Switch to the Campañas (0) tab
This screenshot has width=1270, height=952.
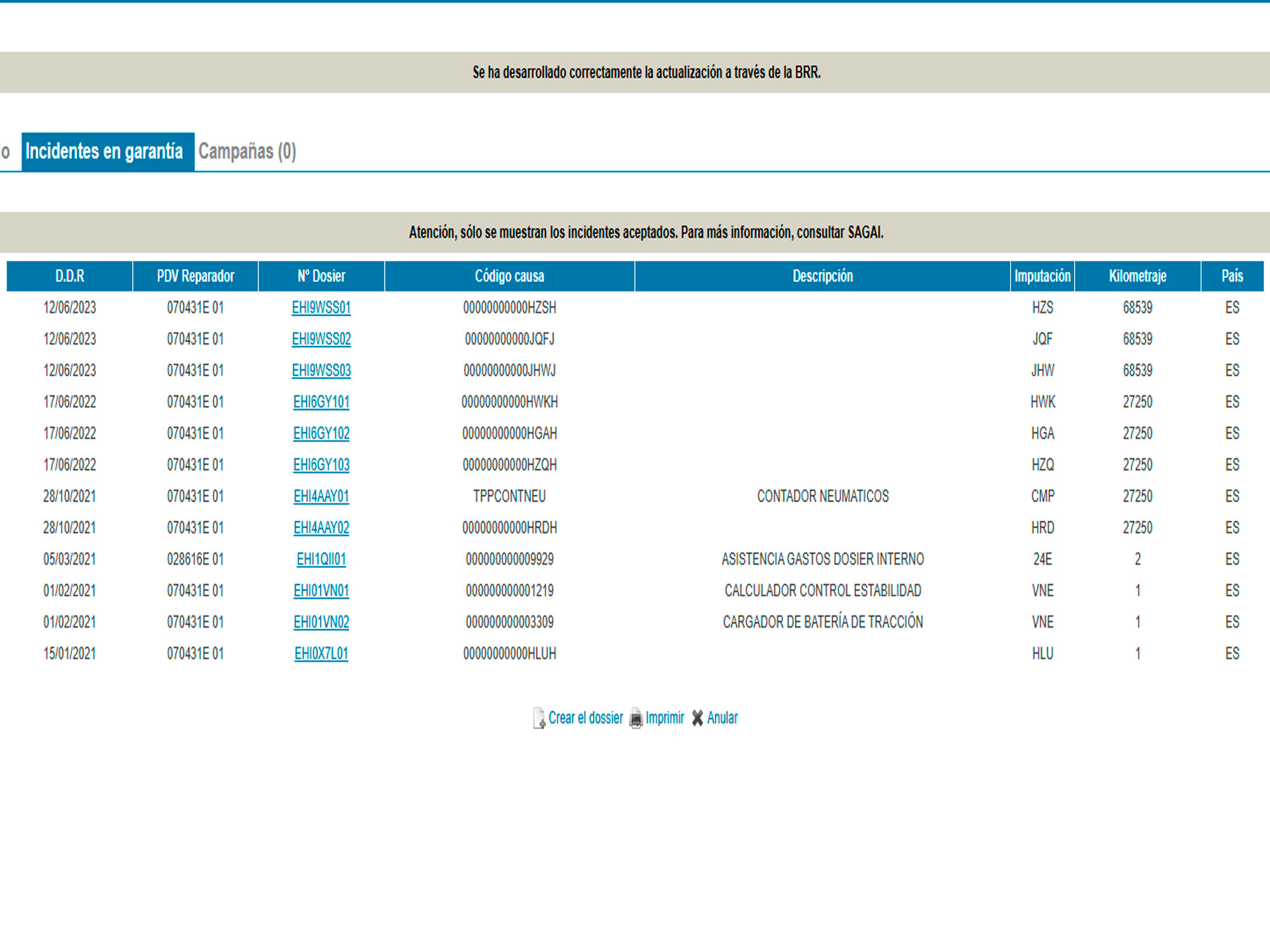tap(247, 151)
